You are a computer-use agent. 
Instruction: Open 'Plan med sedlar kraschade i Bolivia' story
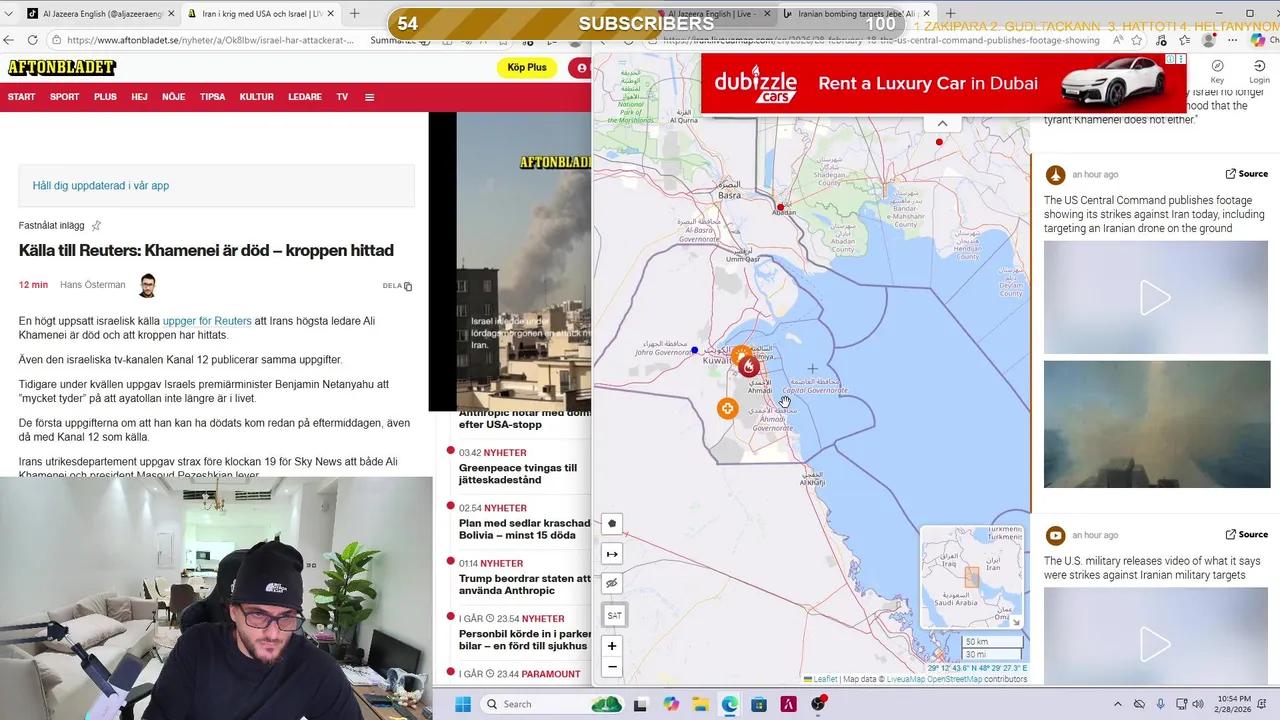coord(524,529)
